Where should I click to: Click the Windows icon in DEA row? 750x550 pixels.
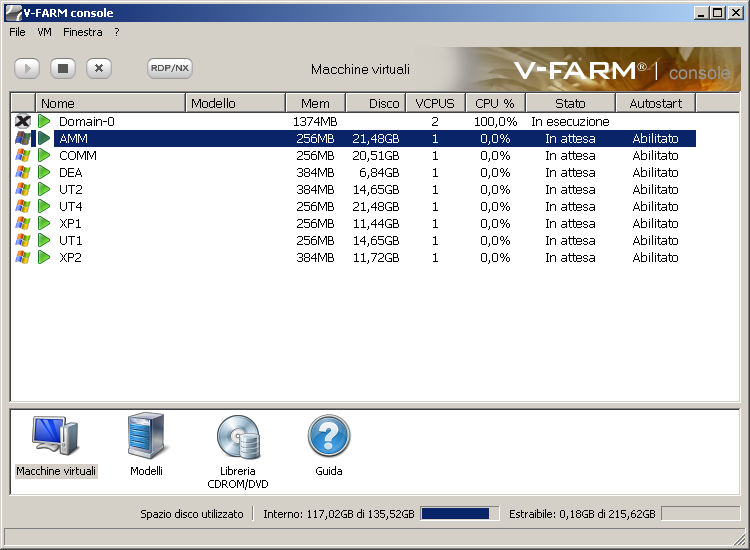(22, 173)
